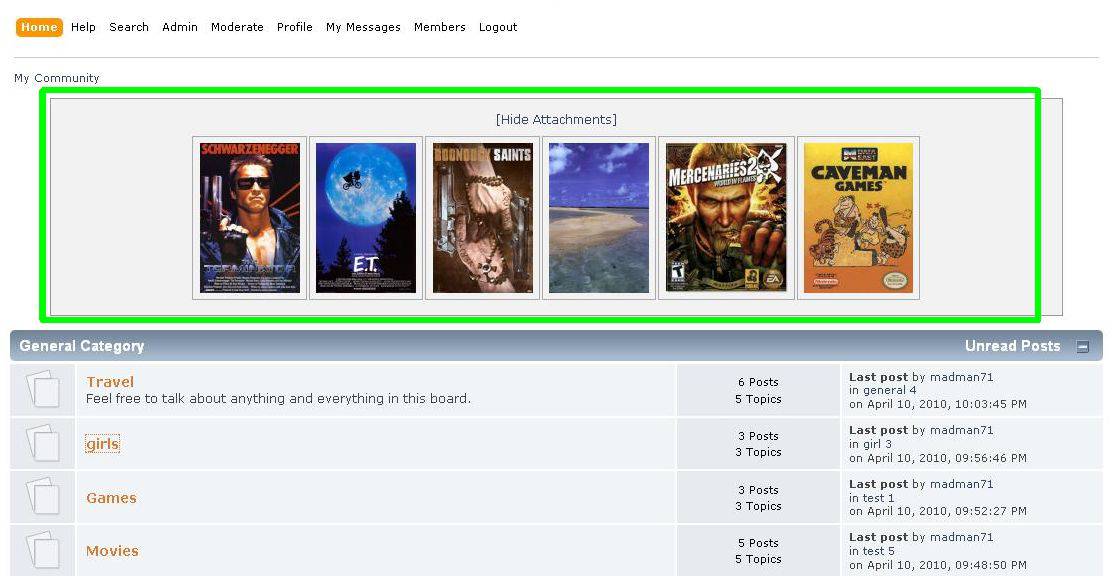Screen dimensions: 1117x576
Task: Open the Admin menu item
Action: click(180, 27)
